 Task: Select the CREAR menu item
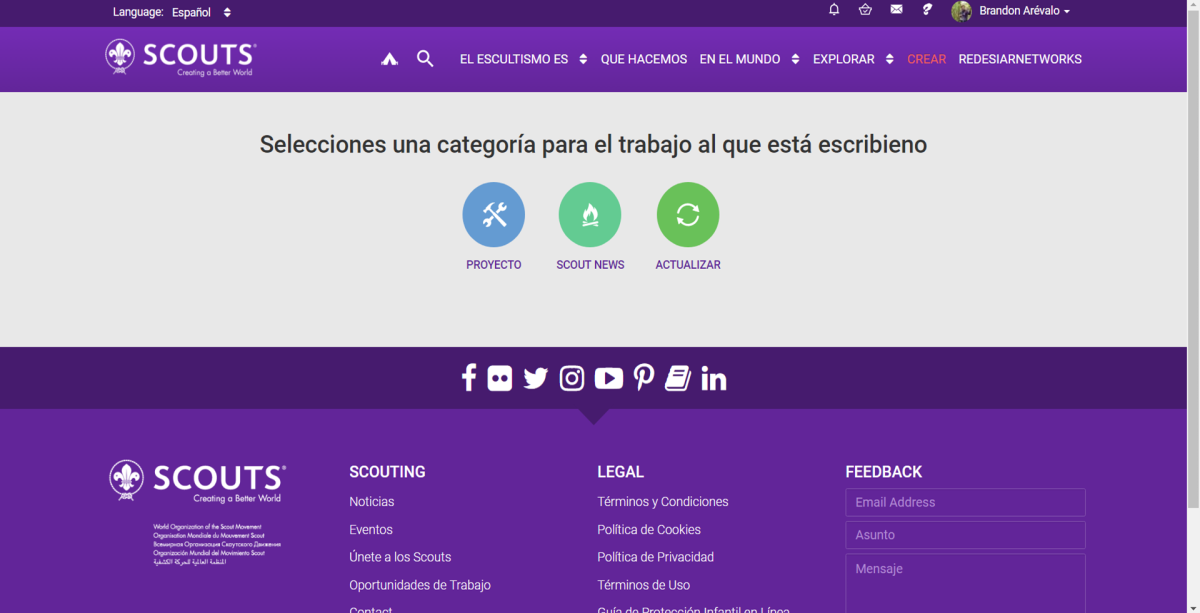pyautogui.click(x=926, y=59)
